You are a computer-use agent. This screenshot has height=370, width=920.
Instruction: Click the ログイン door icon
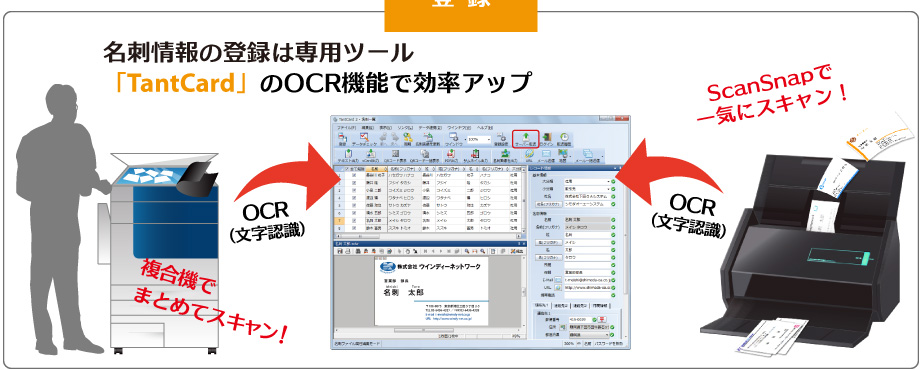[x=546, y=140]
